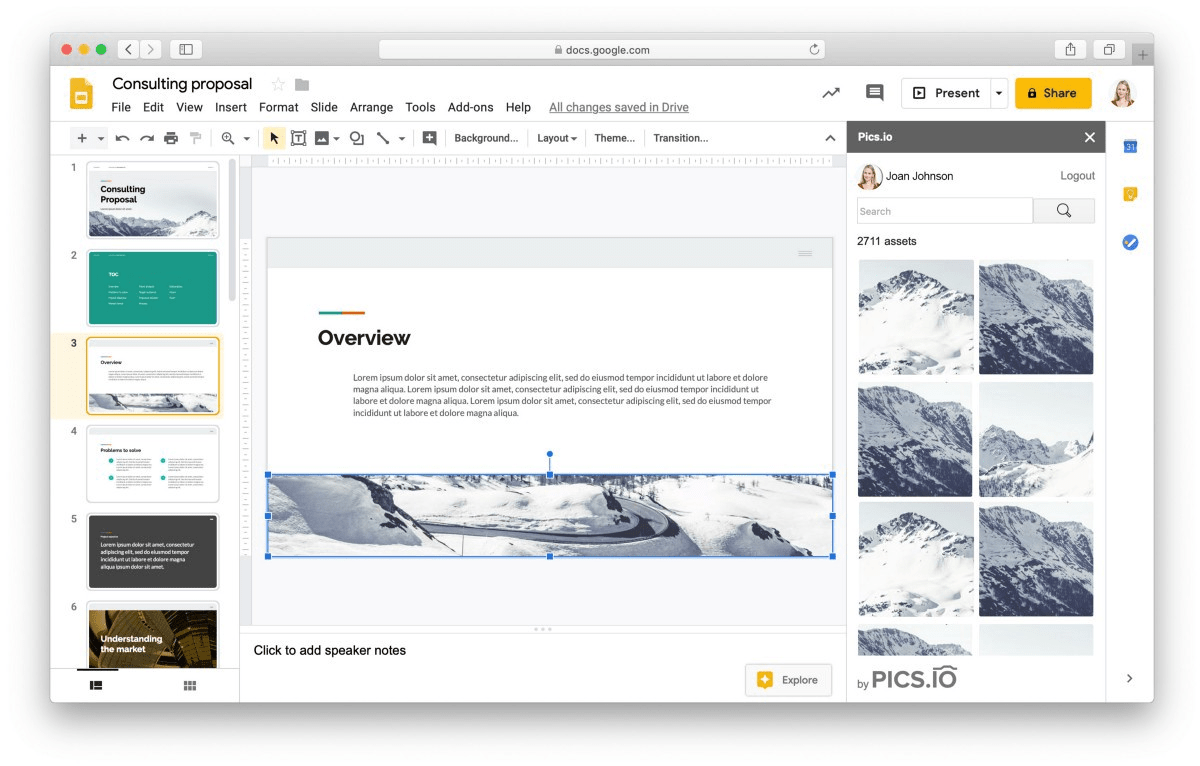Open Present options dropdown arrow

click(998, 93)
